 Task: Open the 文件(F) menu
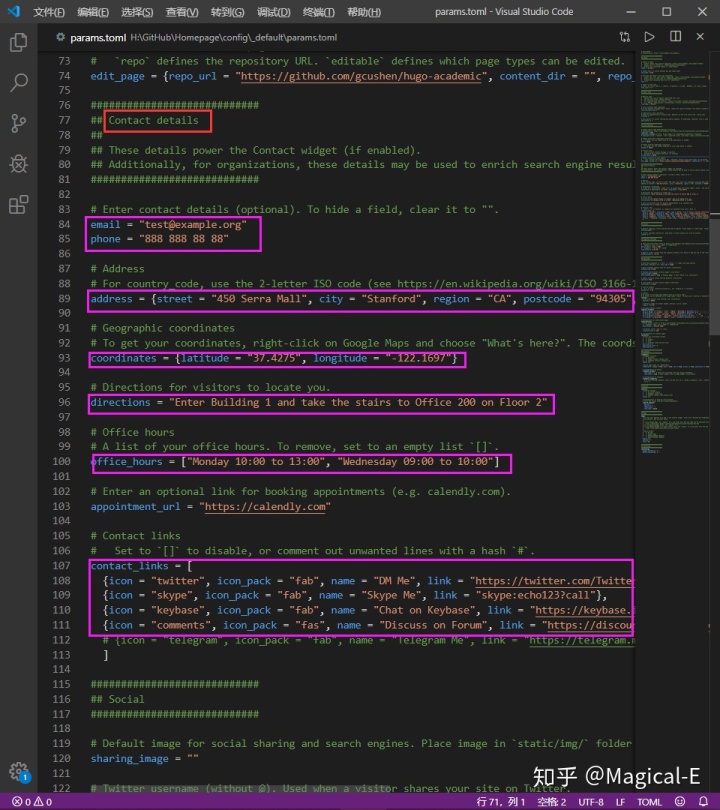coord(49,12)
